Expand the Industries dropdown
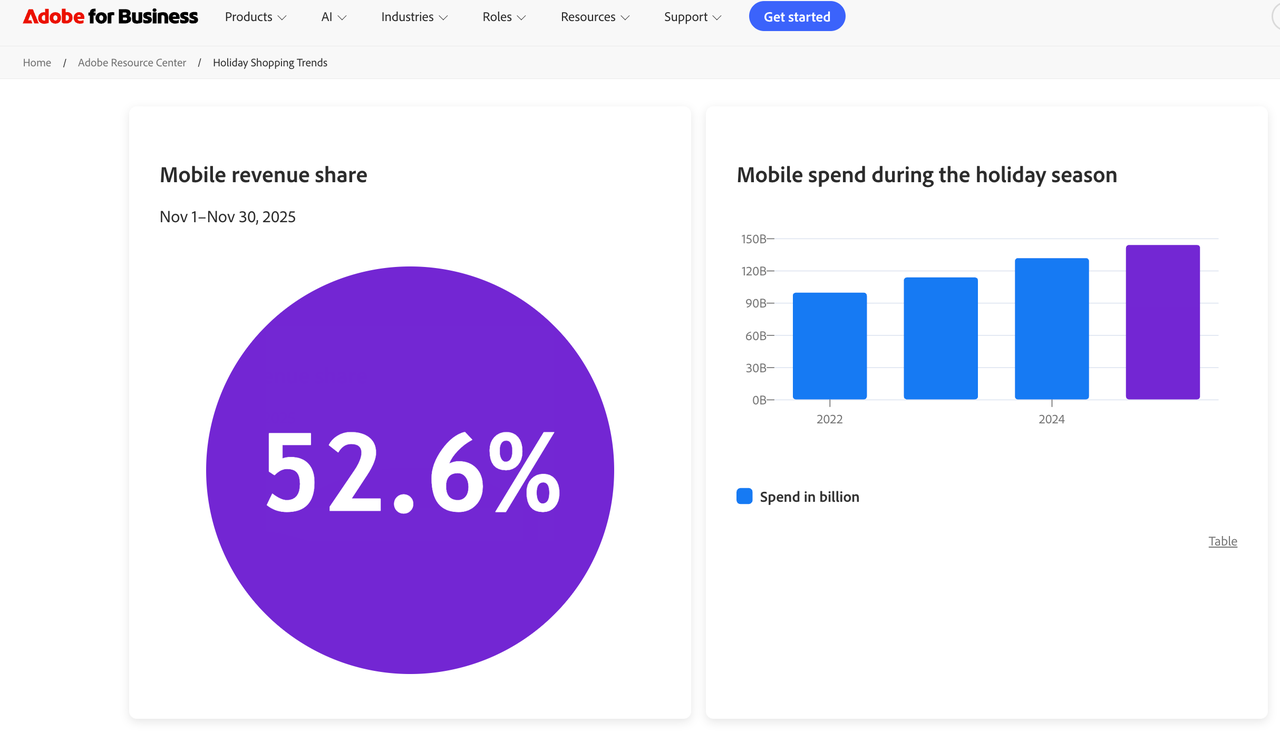 coord(414,17)
